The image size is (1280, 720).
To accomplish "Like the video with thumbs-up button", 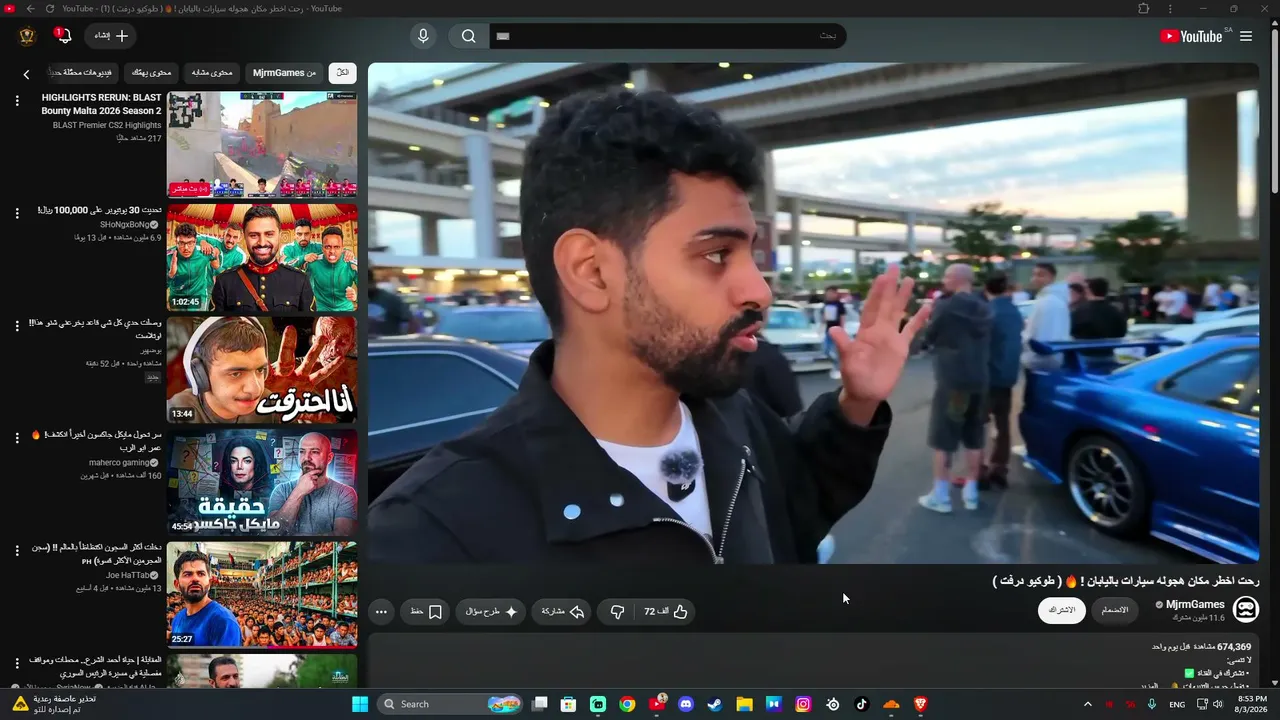I will 666,611.
